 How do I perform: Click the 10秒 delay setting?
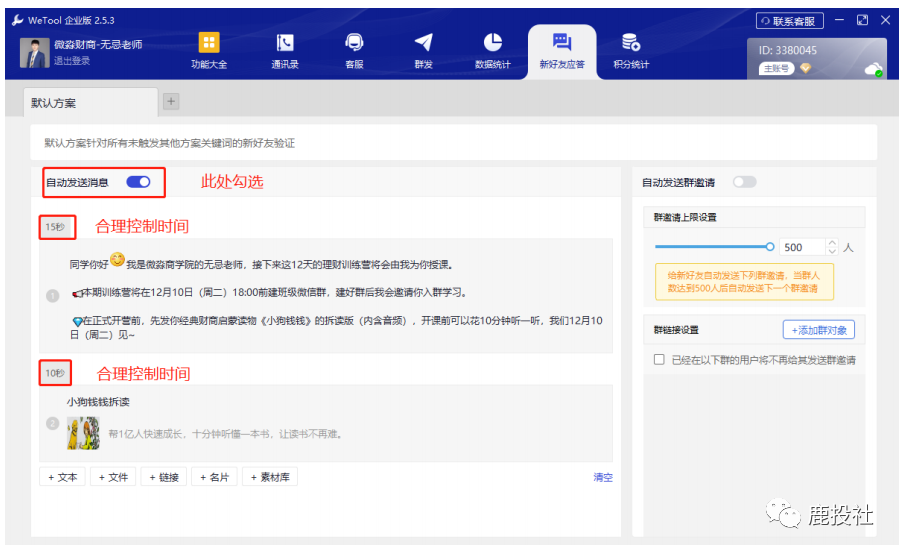point(55,373)
